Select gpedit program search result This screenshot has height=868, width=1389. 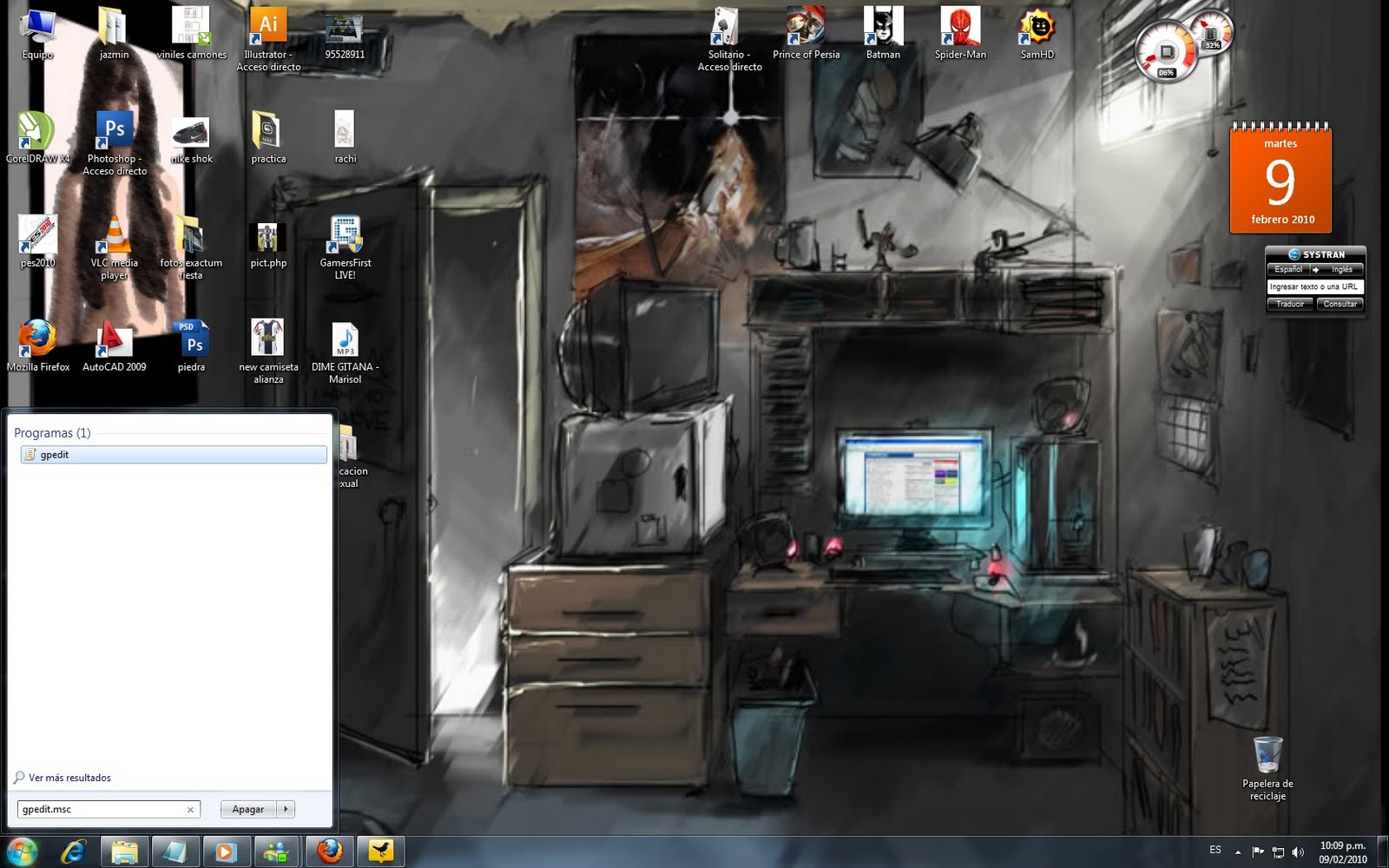coord(174,455)
